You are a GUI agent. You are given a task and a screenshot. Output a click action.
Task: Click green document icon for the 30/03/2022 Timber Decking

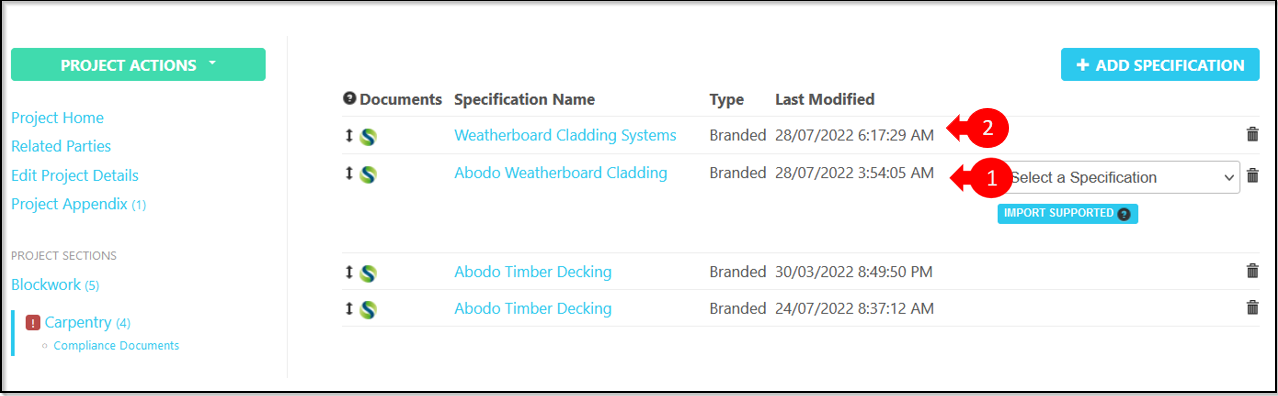[368, 273]
